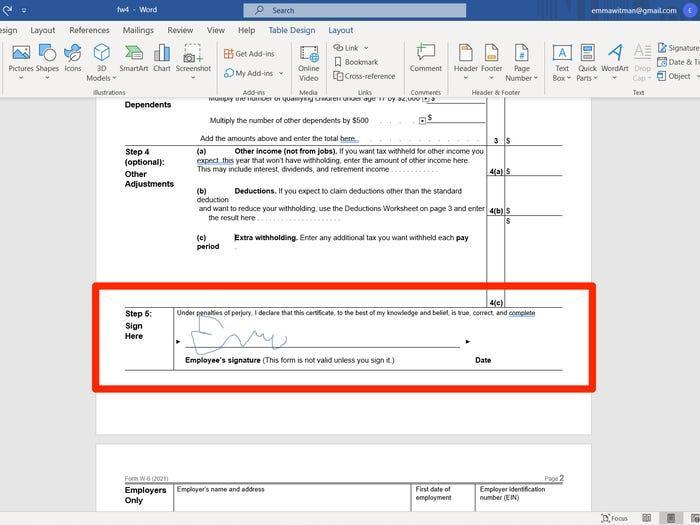Image resolution: width=700 pixels, height=525 pixels.
Task: Open the Table Tools Layout tab
Action: tap(341, 30)
